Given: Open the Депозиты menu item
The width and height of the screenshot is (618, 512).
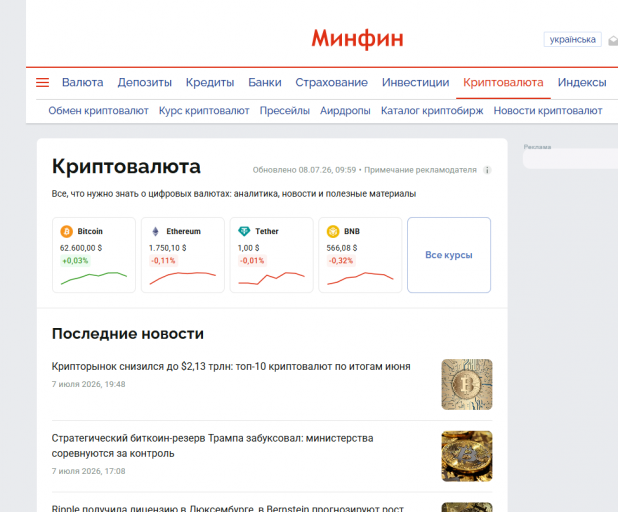Looking at the screenshot, I should click(x=145, y=82).
